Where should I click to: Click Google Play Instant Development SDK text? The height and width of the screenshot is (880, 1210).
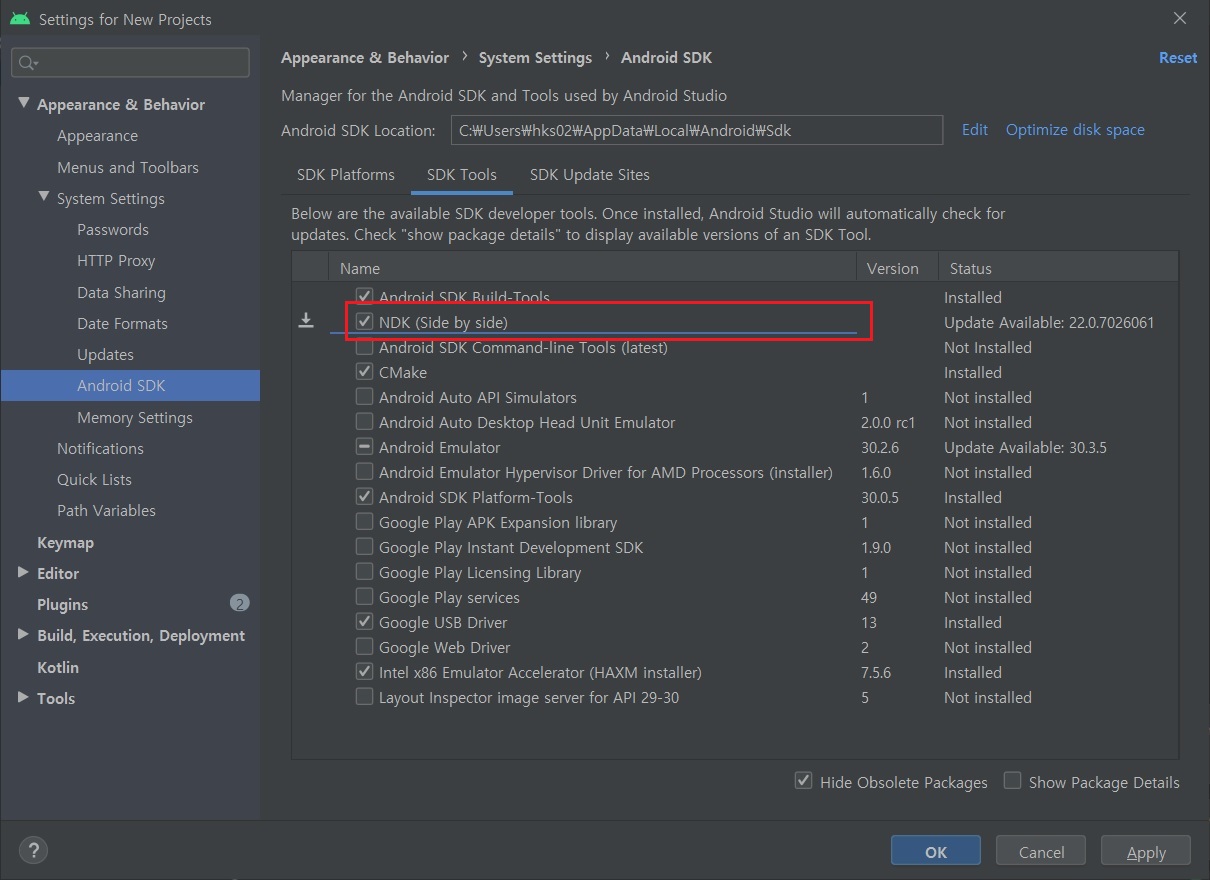point(511,547)
